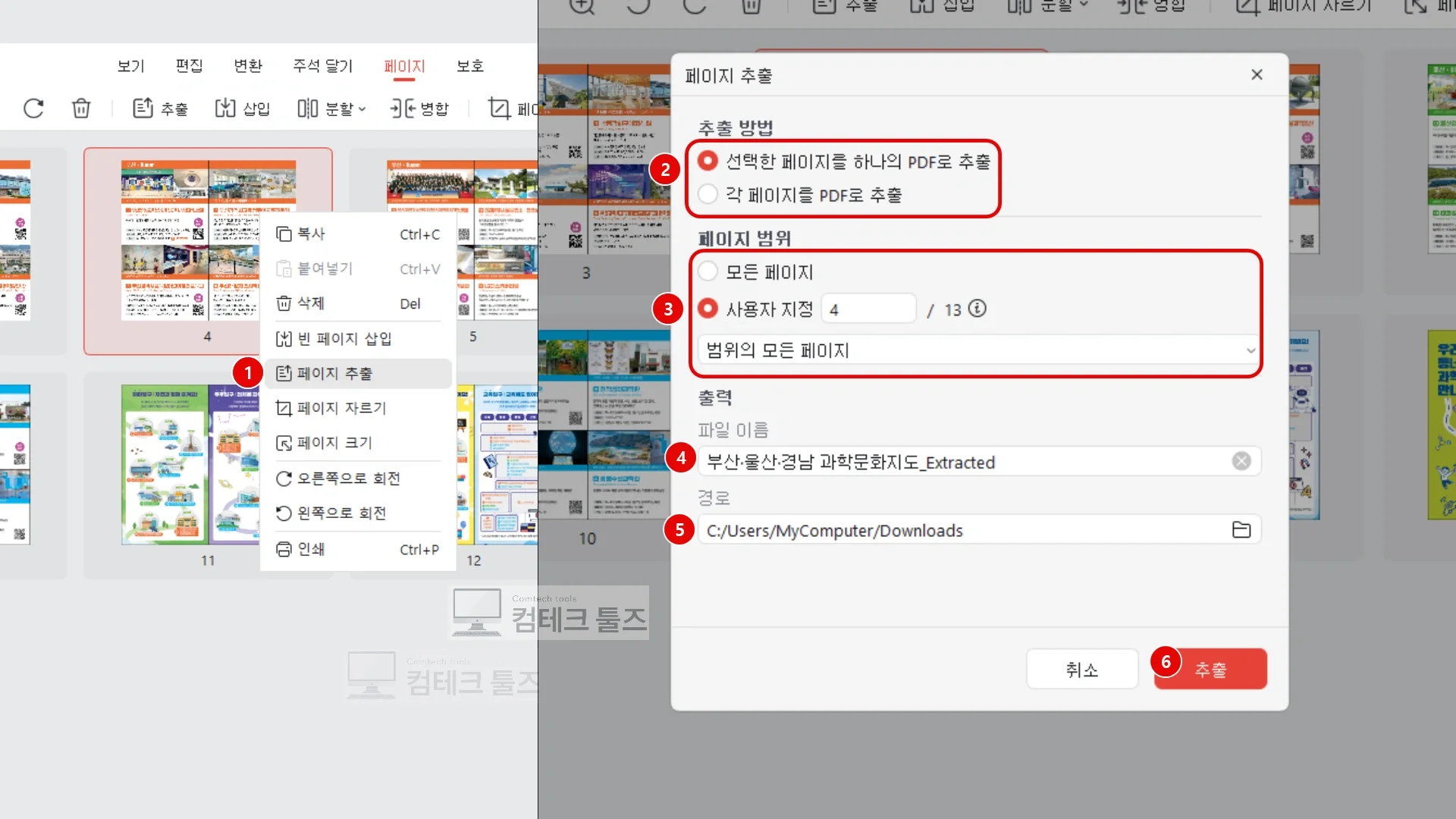Switch to the 페이지 tab
Image resolution: width=1456 pixels, height=819 pixels.
click(404, 66)
